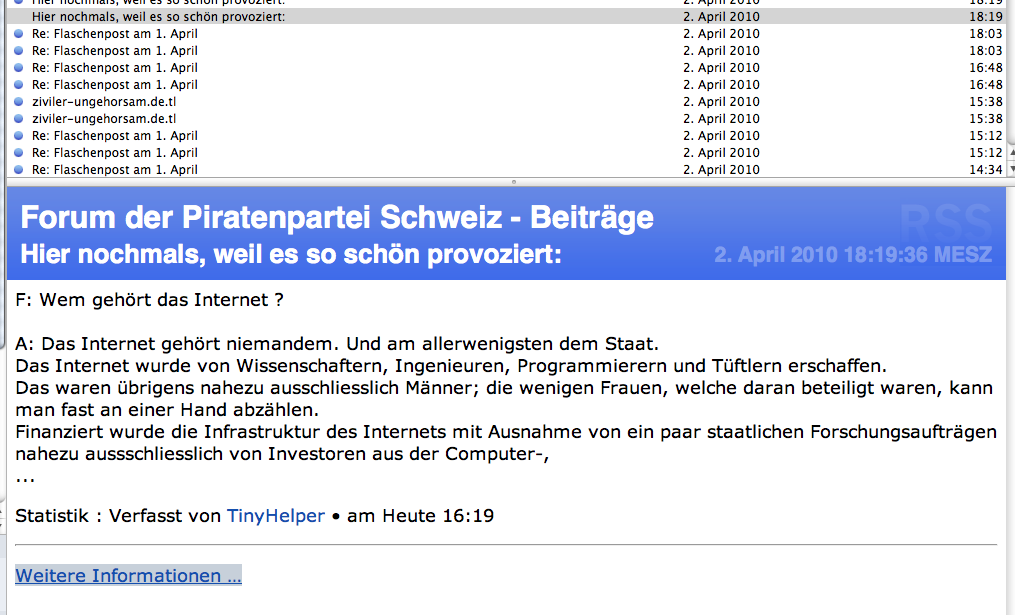Grab the split pane divider handle
This screenshot has height=615, width=1015.
pos(514,182)
